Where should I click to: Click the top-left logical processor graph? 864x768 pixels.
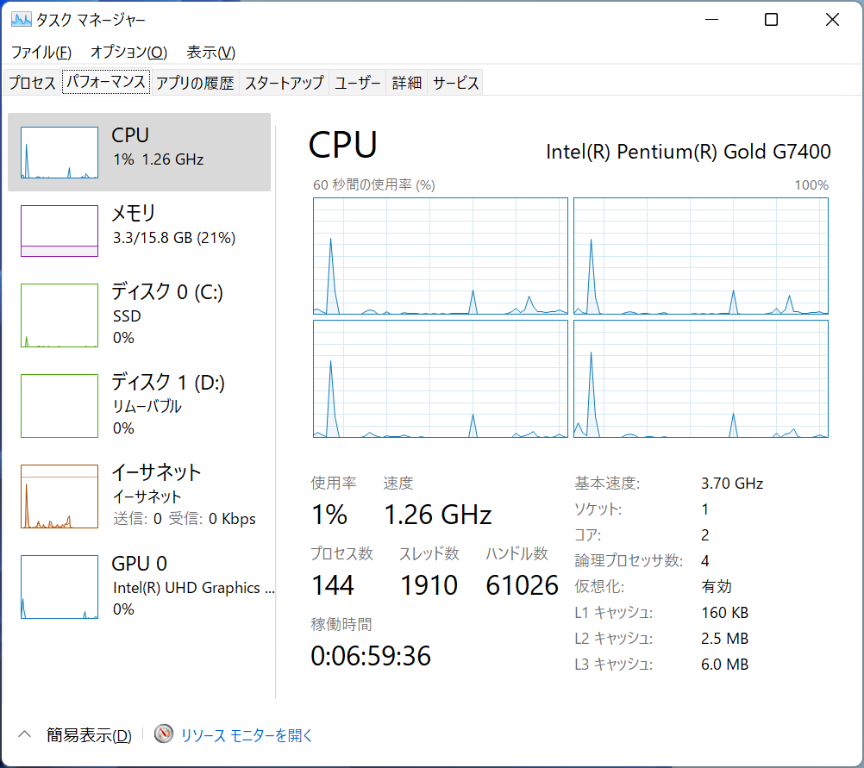(440, 256)
